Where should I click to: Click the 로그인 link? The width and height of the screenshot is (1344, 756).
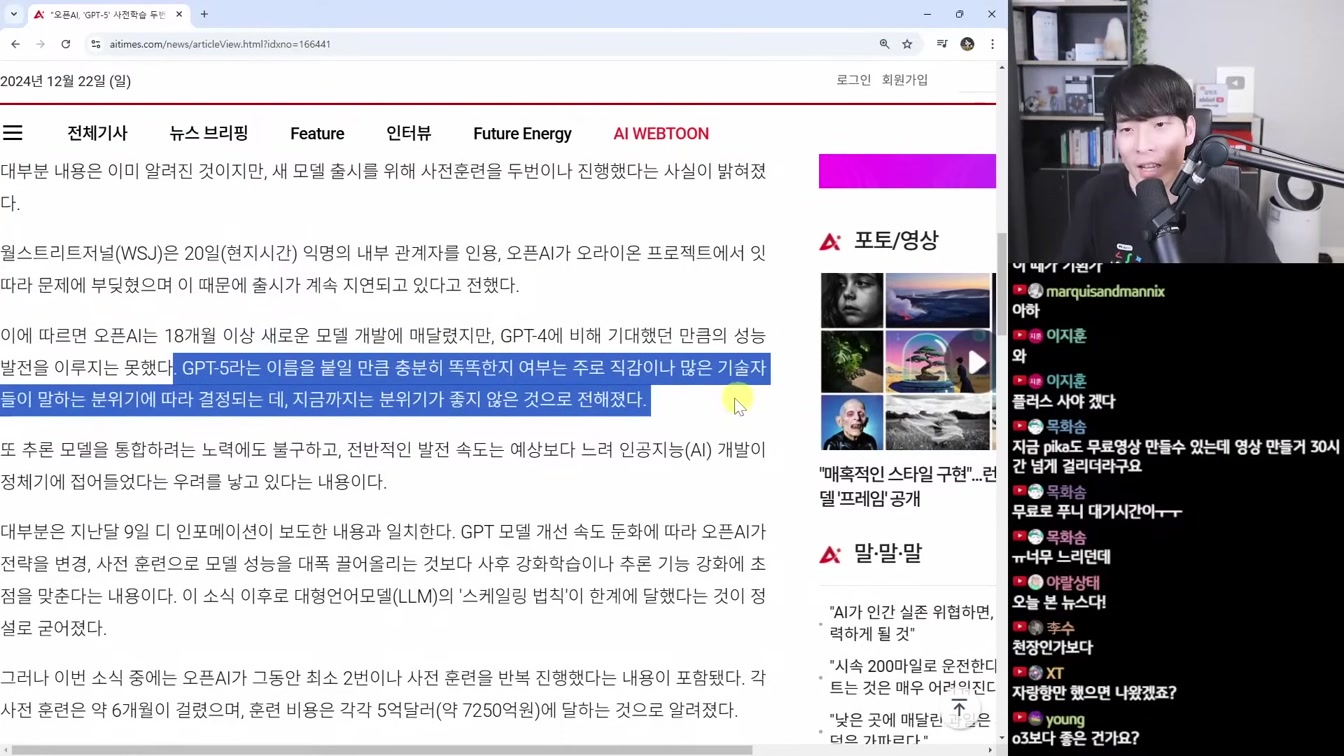(x=853, y=80)
